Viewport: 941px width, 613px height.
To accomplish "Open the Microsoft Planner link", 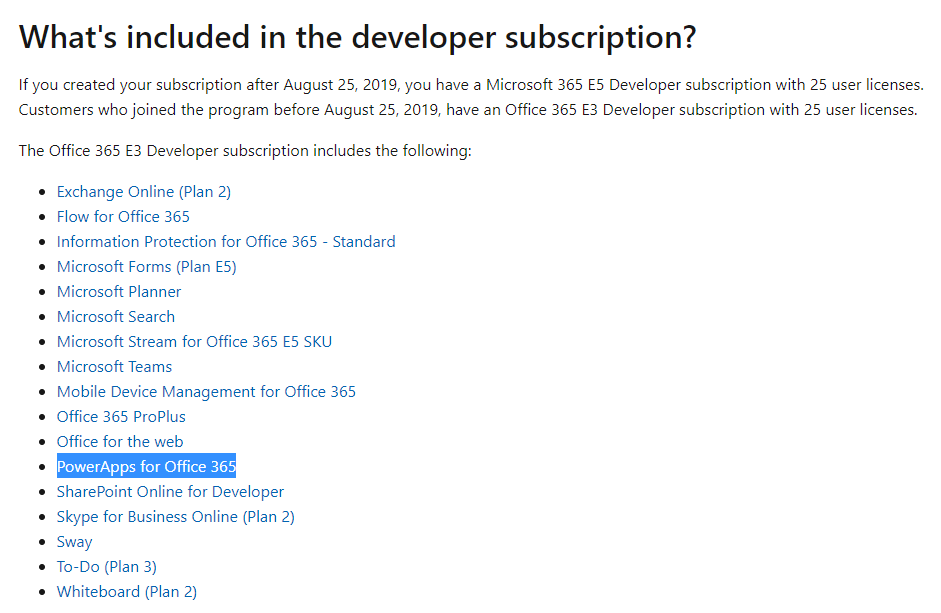I will coord(118,291).
